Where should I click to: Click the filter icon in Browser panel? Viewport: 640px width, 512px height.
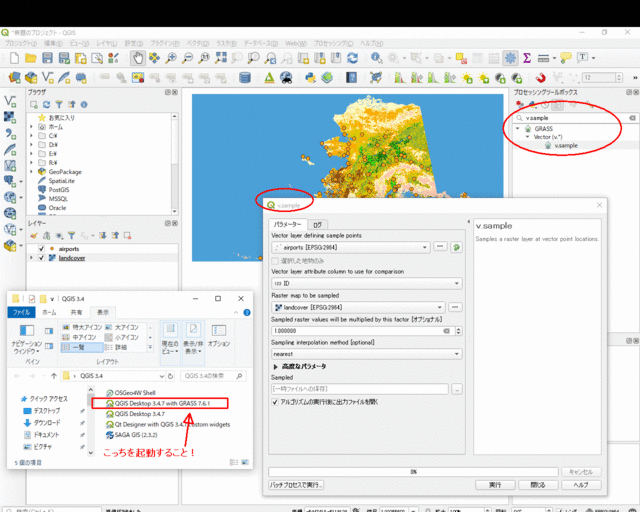59,105
